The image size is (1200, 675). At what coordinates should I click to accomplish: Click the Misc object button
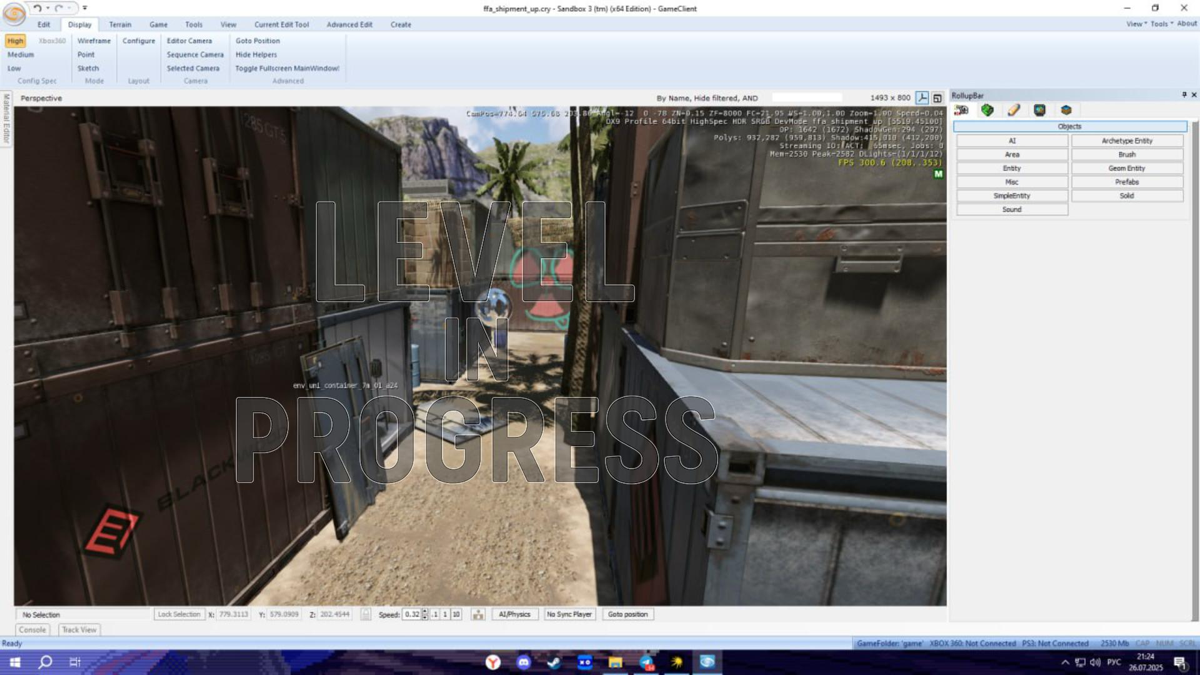(x=1012, y=182)
